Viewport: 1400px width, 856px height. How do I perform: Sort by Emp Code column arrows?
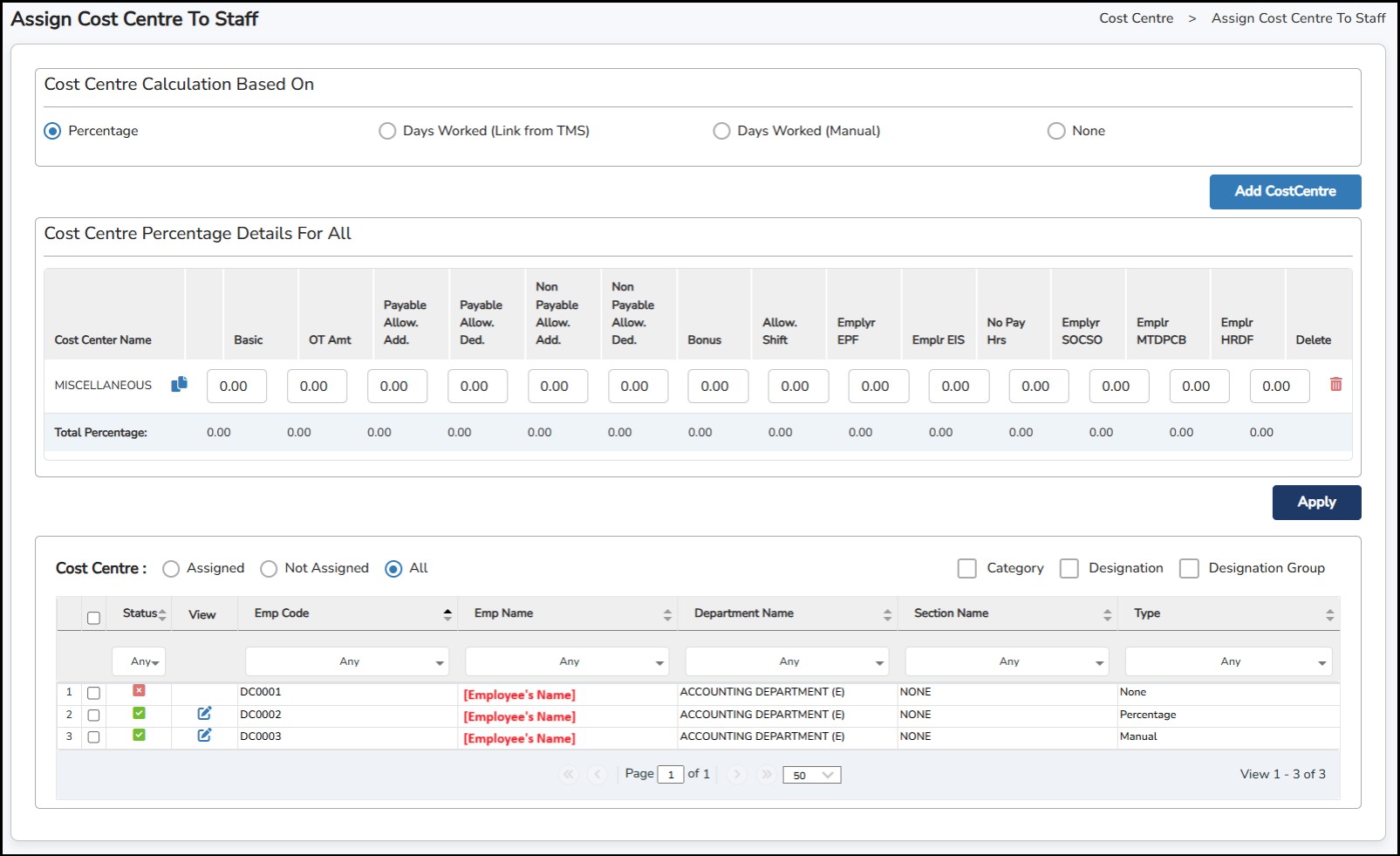point(447,614)
